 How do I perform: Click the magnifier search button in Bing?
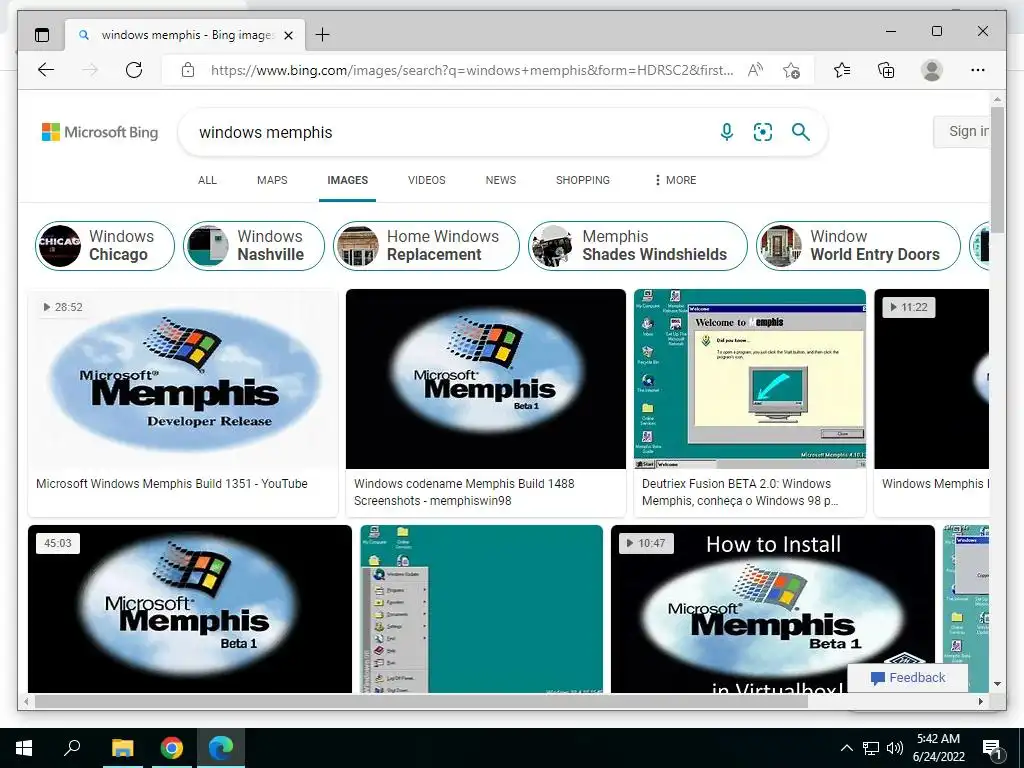point(801,132)
